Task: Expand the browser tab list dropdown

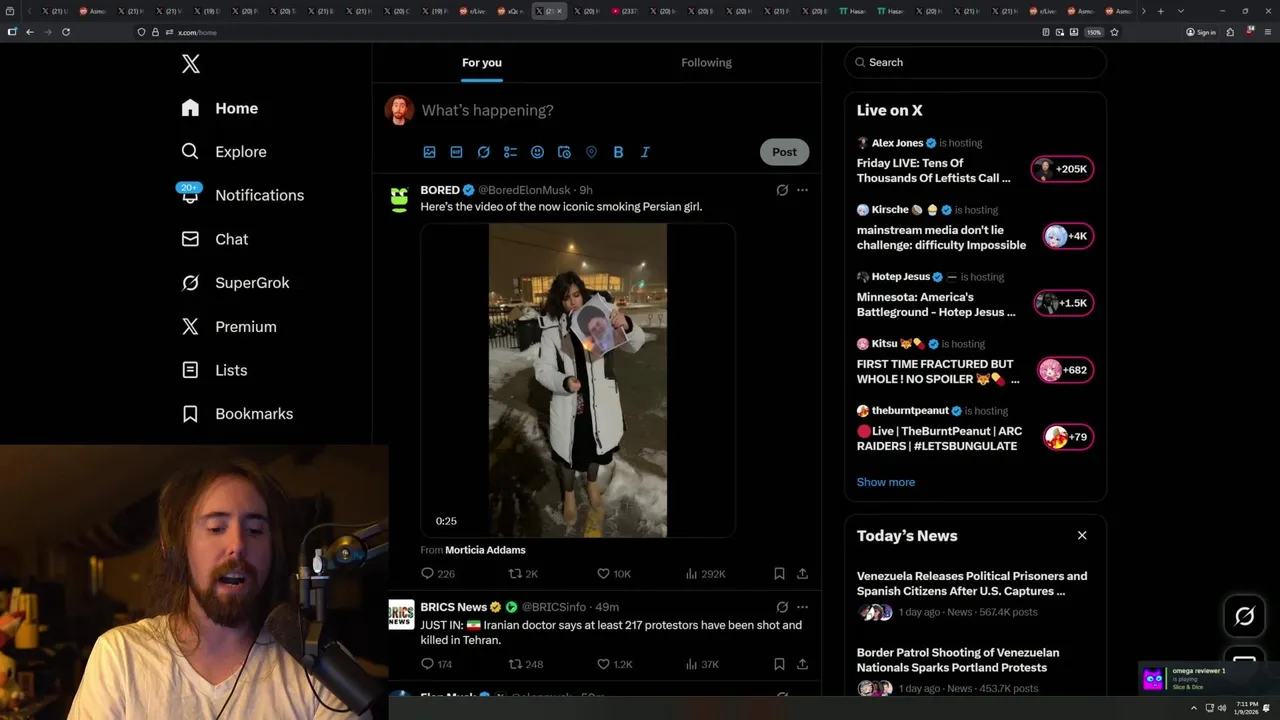Action: [x=1181, y=11]
